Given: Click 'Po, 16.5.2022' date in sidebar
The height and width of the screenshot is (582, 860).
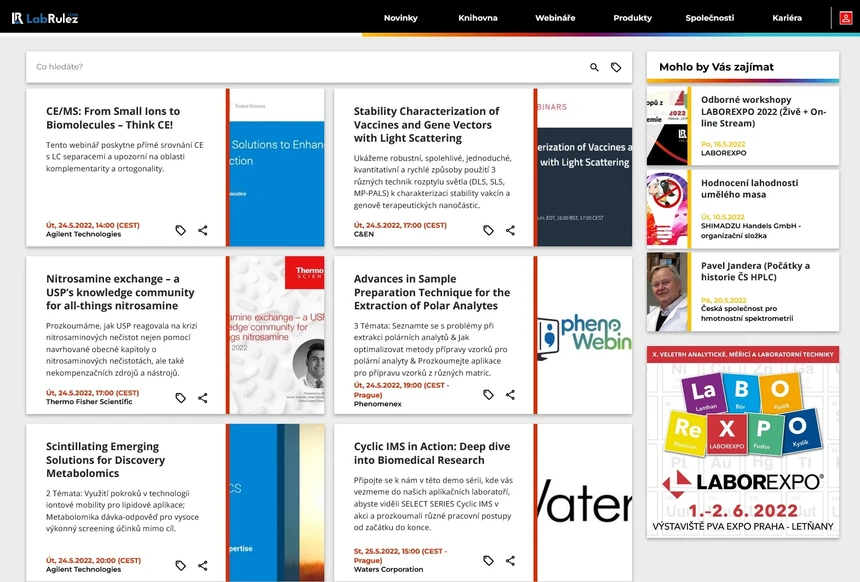Looking at the screenshot, I should [723, 144].
